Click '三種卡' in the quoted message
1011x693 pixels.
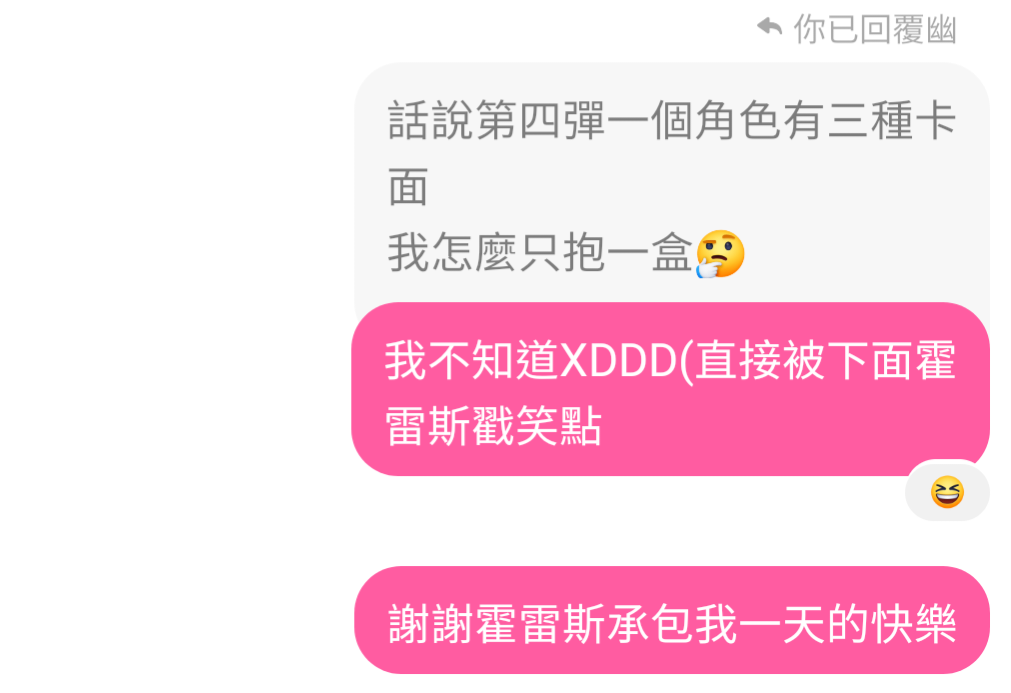coord(892,121)
